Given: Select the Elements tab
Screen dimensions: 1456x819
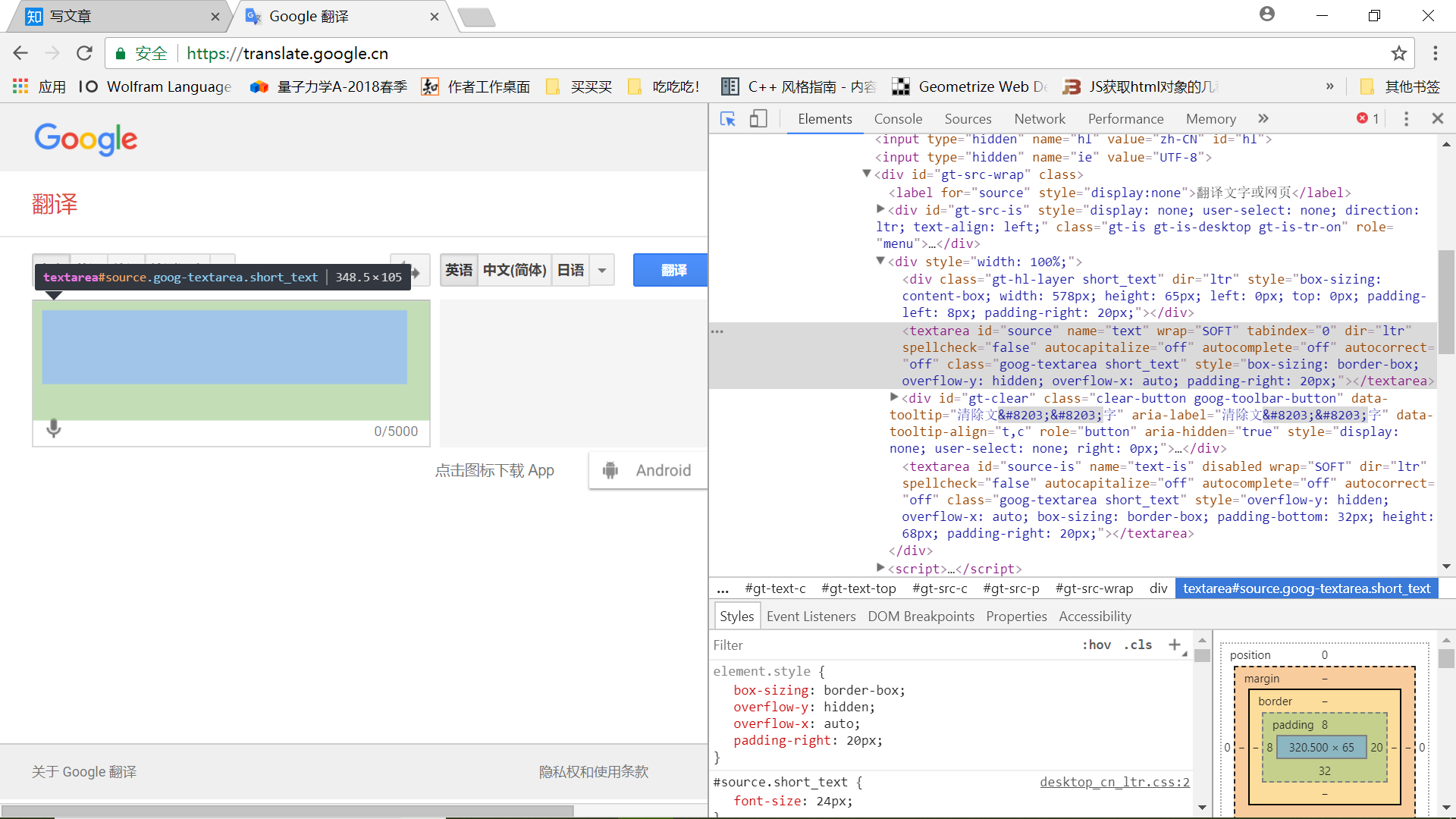Looking at the screenshot, I should (825, 119).
